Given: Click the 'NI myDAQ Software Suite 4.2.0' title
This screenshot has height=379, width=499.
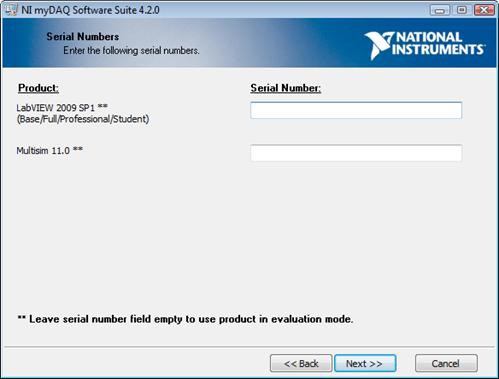Looking at the screenshot, I should pyautogui.click(x=90, y=10).
